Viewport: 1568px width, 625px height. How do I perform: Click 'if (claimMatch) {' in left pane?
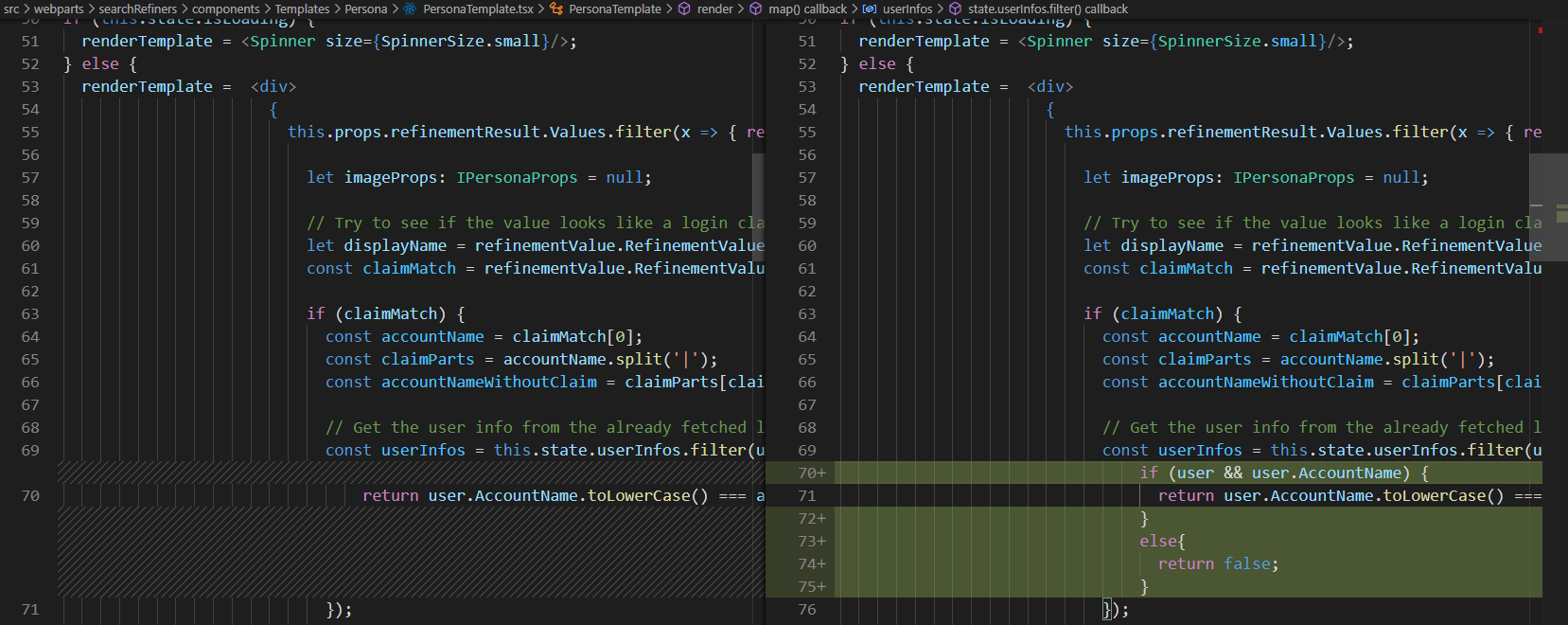pos(385,313)
